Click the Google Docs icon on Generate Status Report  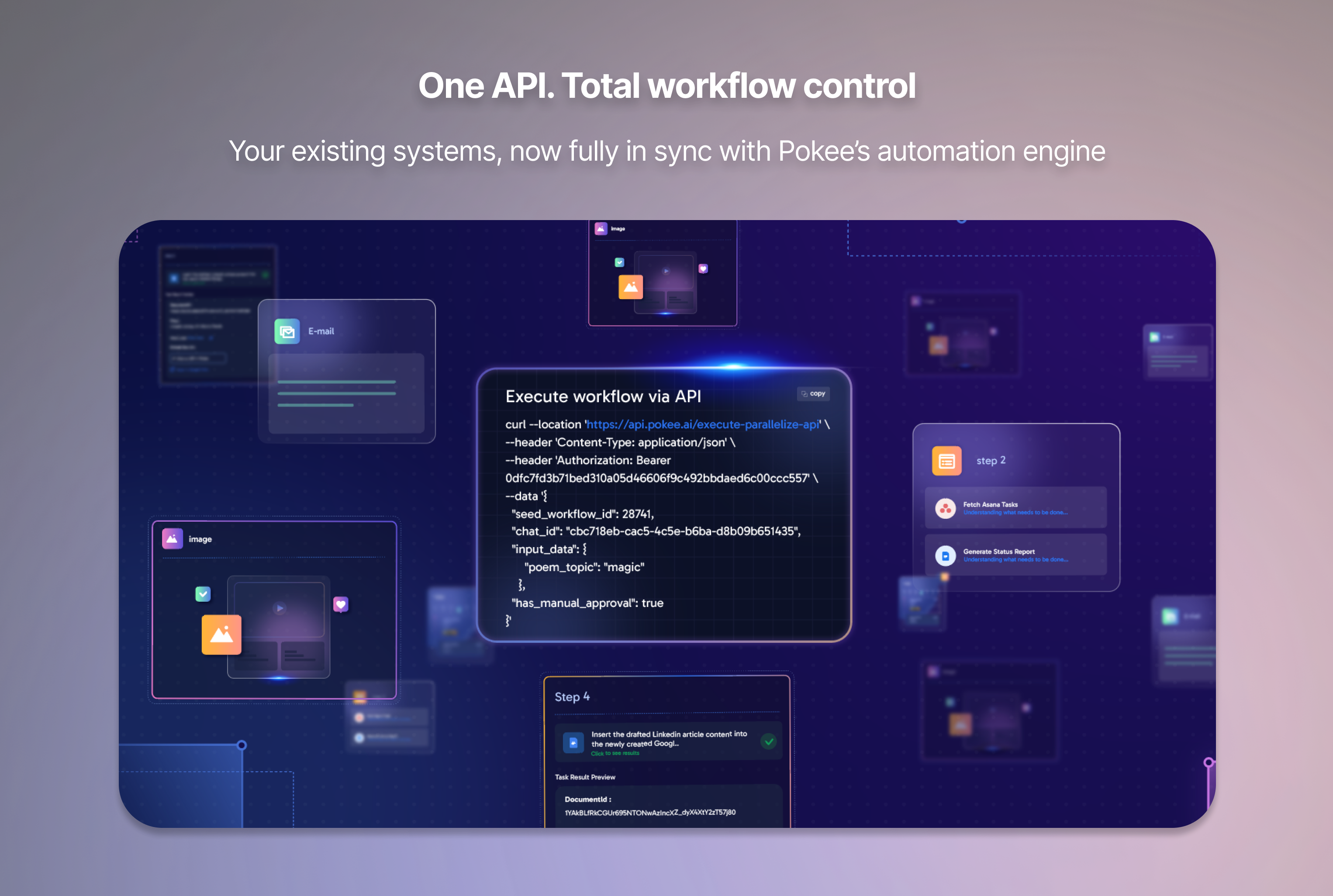coord(946,555)
